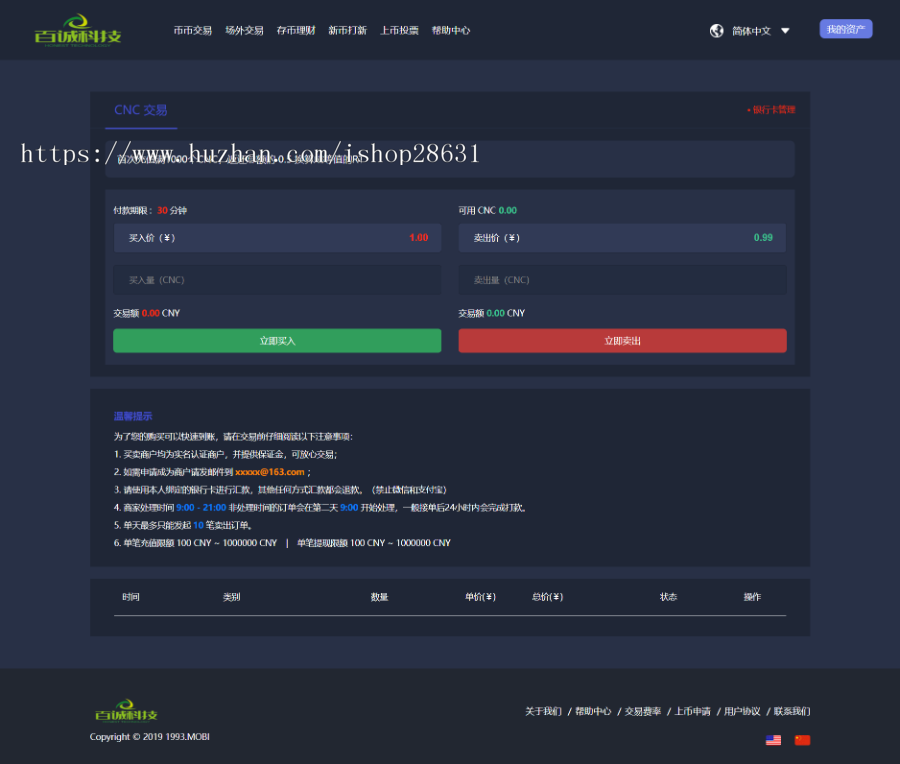This screenshot has width=900, height=764.
Task: Select the US flag icon
Action: point(773,740)
